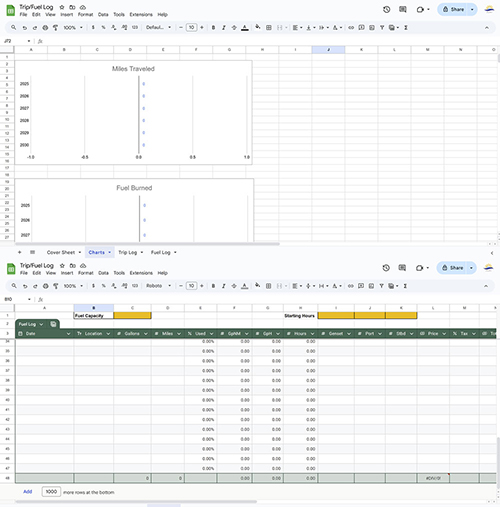Open name box dropdown in bottom window
The image size is (500, 507).
pos(29,299)
